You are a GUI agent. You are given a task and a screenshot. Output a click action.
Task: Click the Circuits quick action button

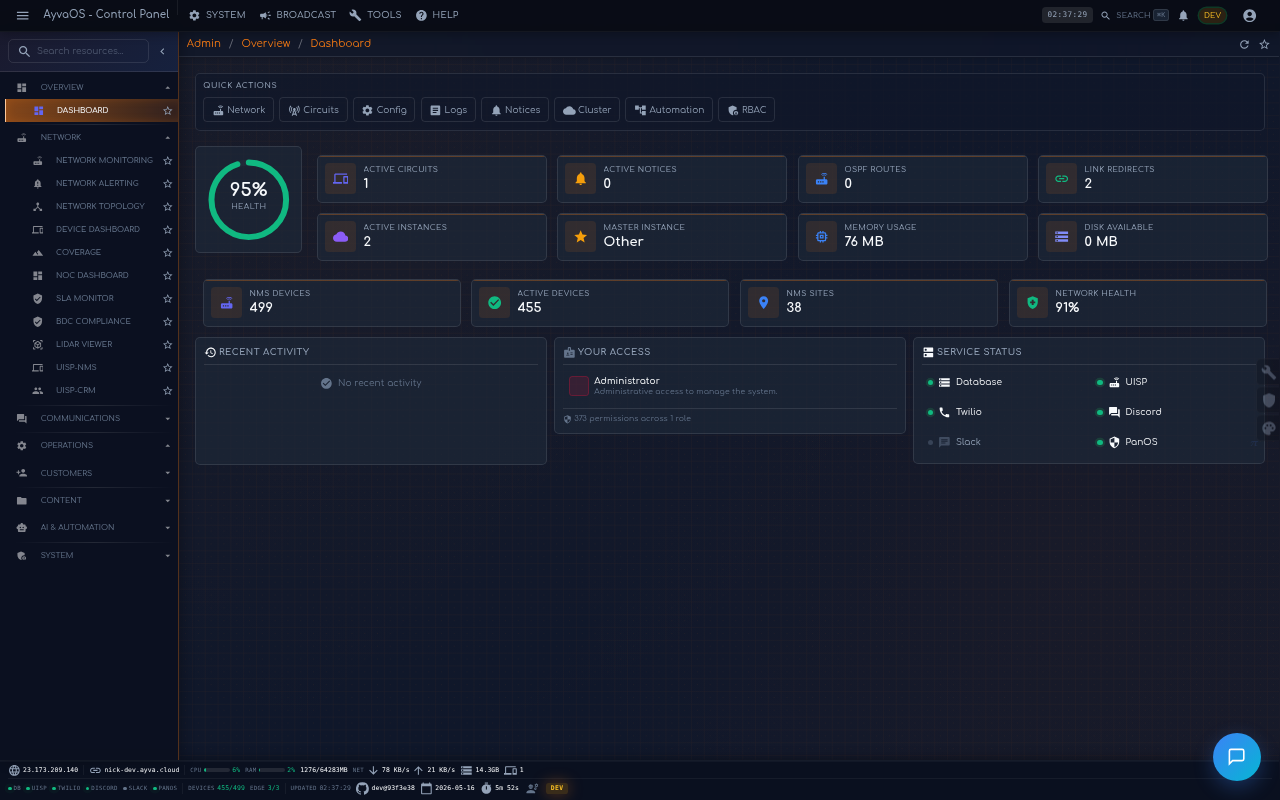point(314,110)
